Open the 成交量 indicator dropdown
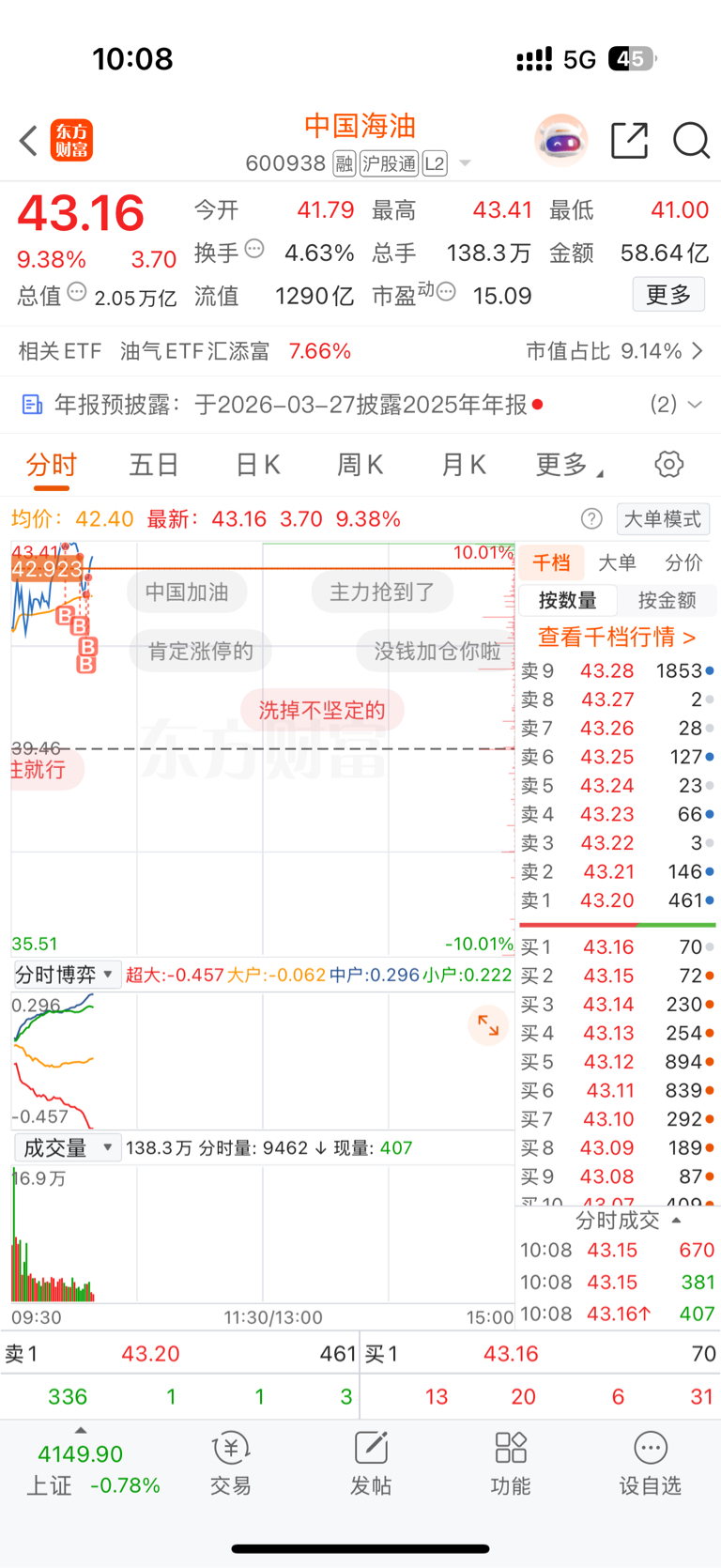The width and height of the screenshot is (721, 1568). 67,1148
